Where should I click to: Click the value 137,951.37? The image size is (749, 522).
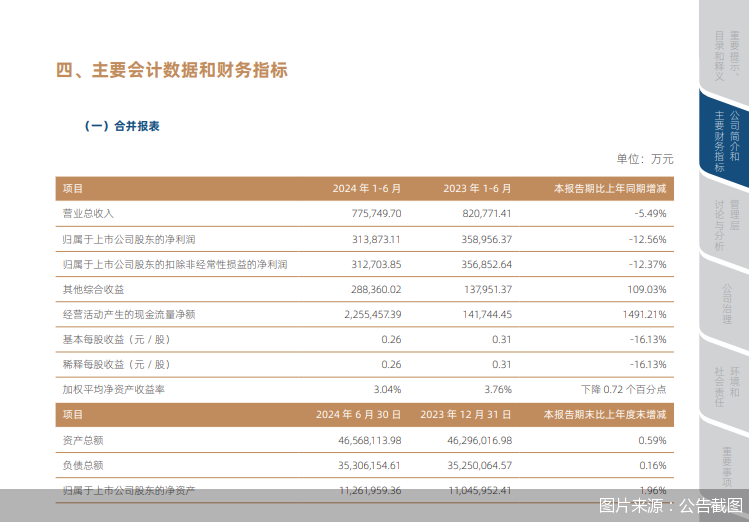(488, 289)
